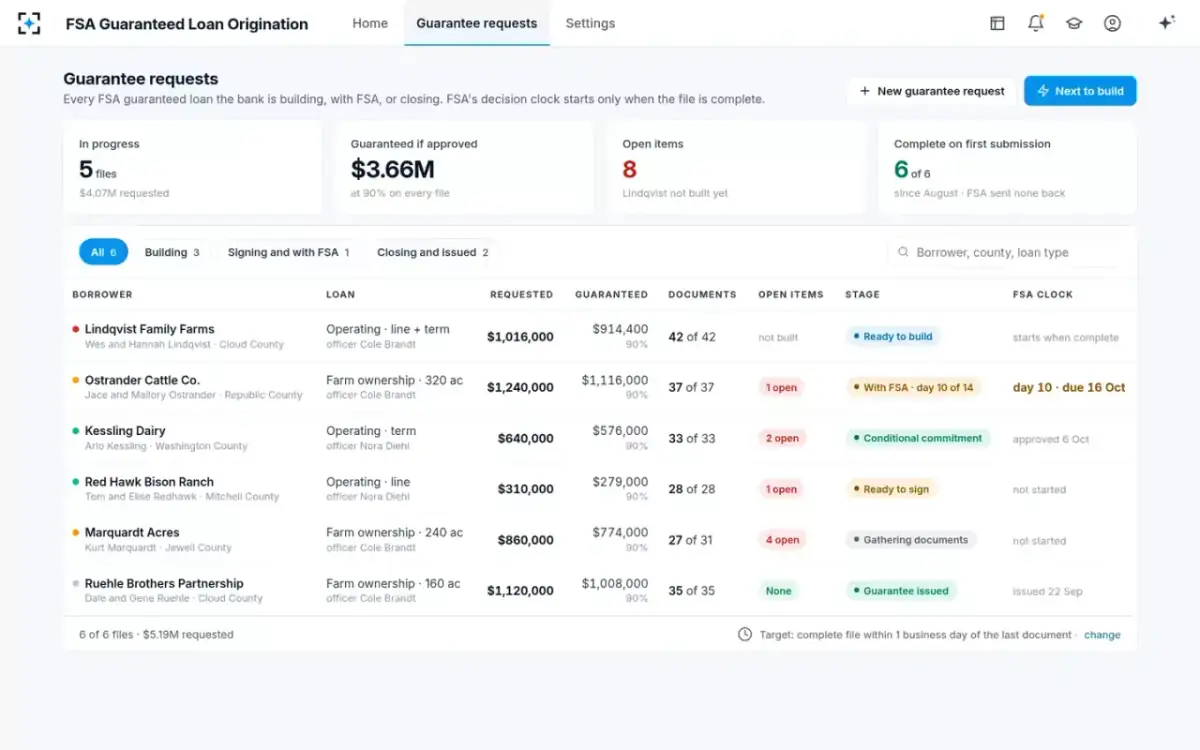Image resolution: width=1200 pixels, height=750 pixels.
Task: Click the Requested column header
Action: coord(521,295)
